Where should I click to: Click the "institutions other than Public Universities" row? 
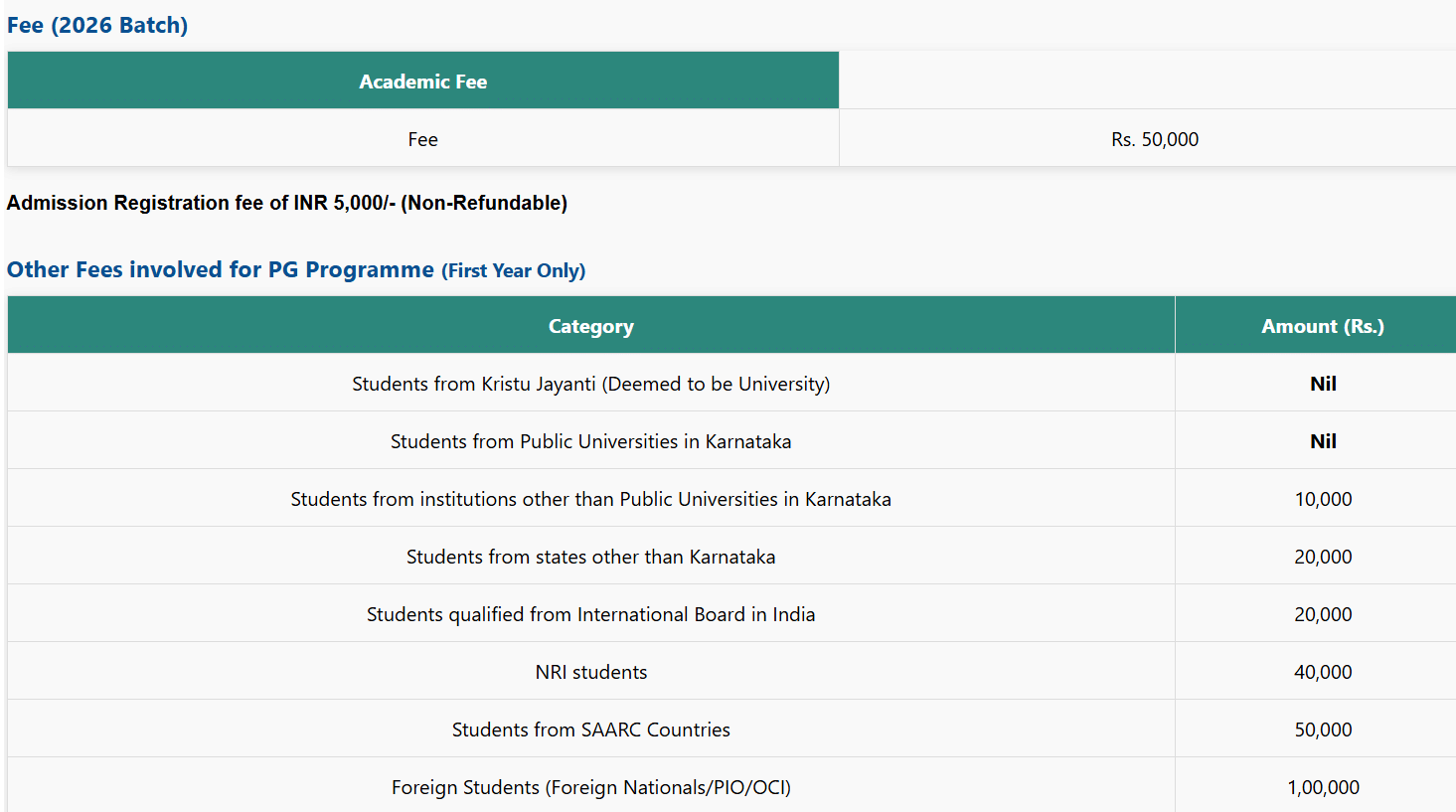coord(590,499)
